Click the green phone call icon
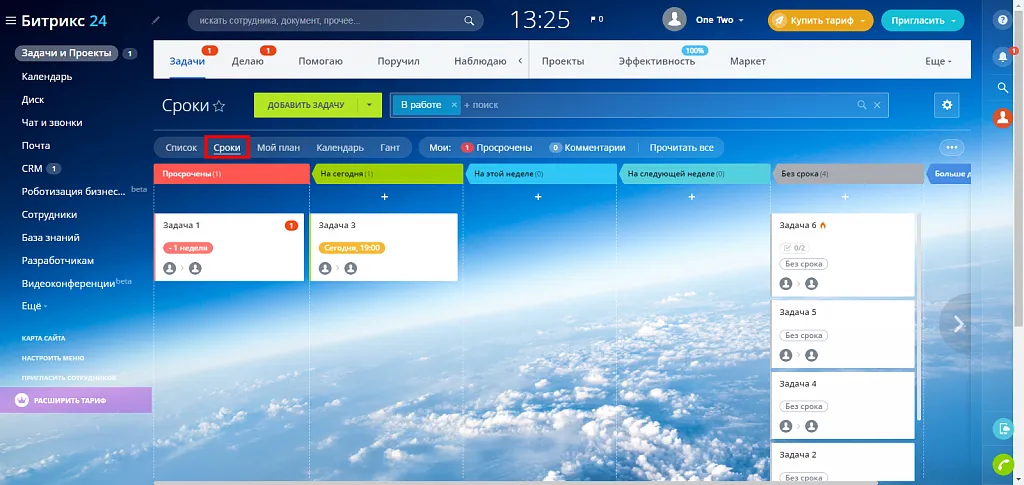1024x485 pixels. coord(1002,464)
